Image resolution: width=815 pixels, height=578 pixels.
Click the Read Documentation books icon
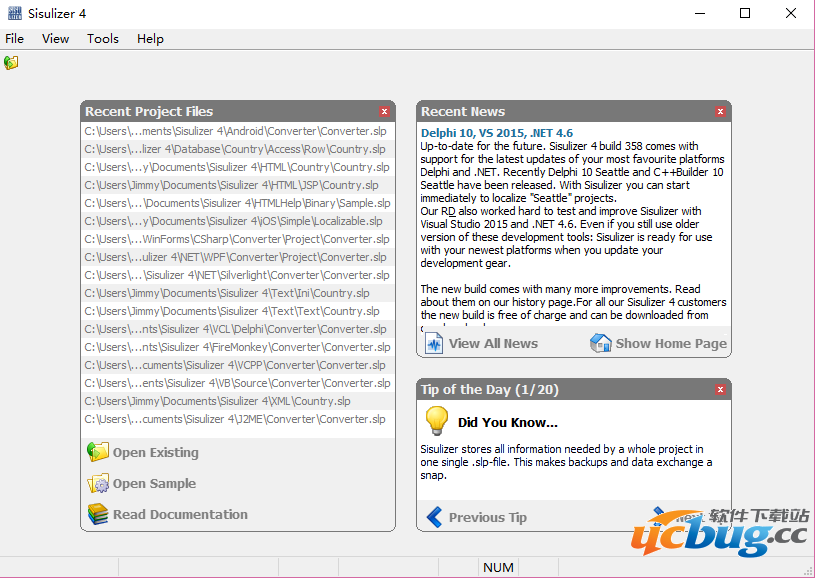[x=98, y=514]
